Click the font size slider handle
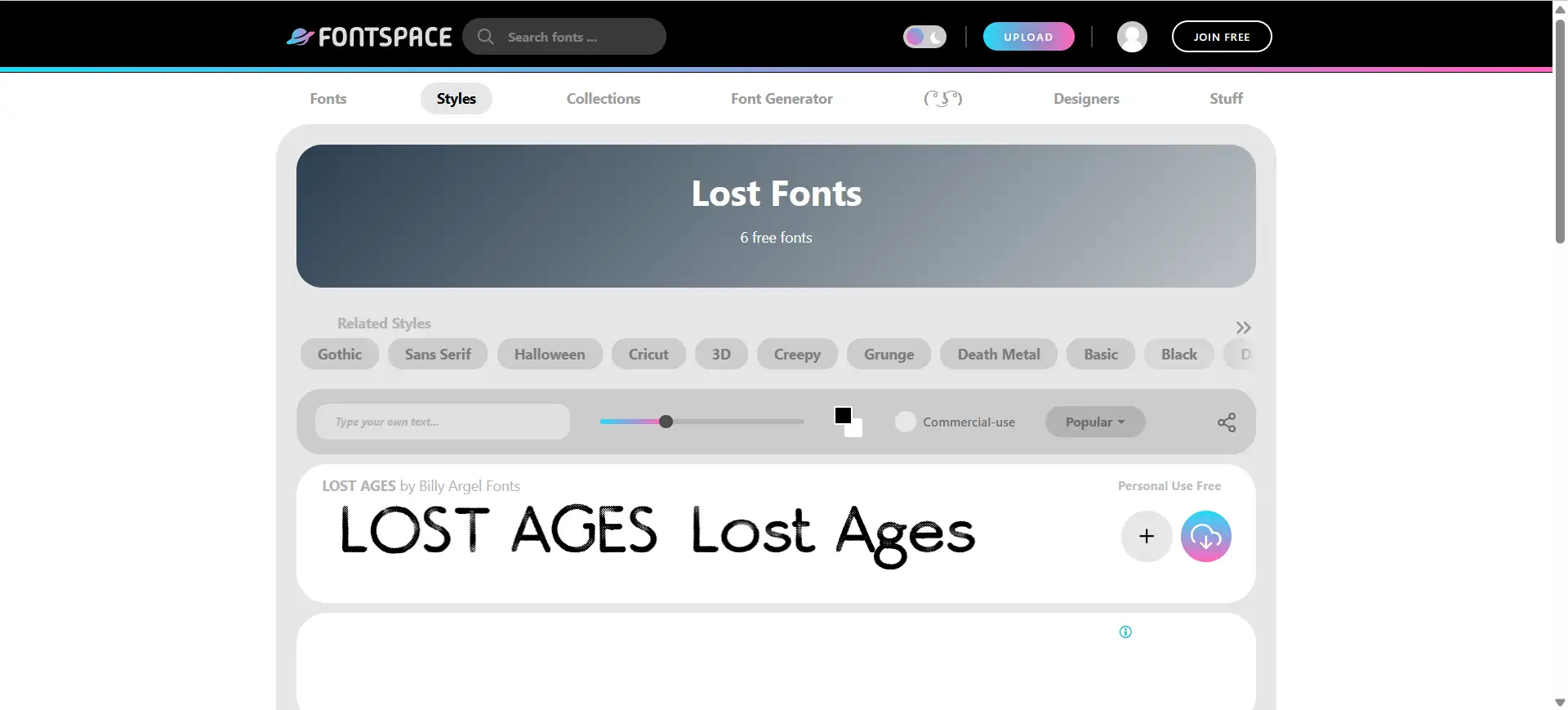Viewport: 1568px width, 710px height. click(666, 422)
